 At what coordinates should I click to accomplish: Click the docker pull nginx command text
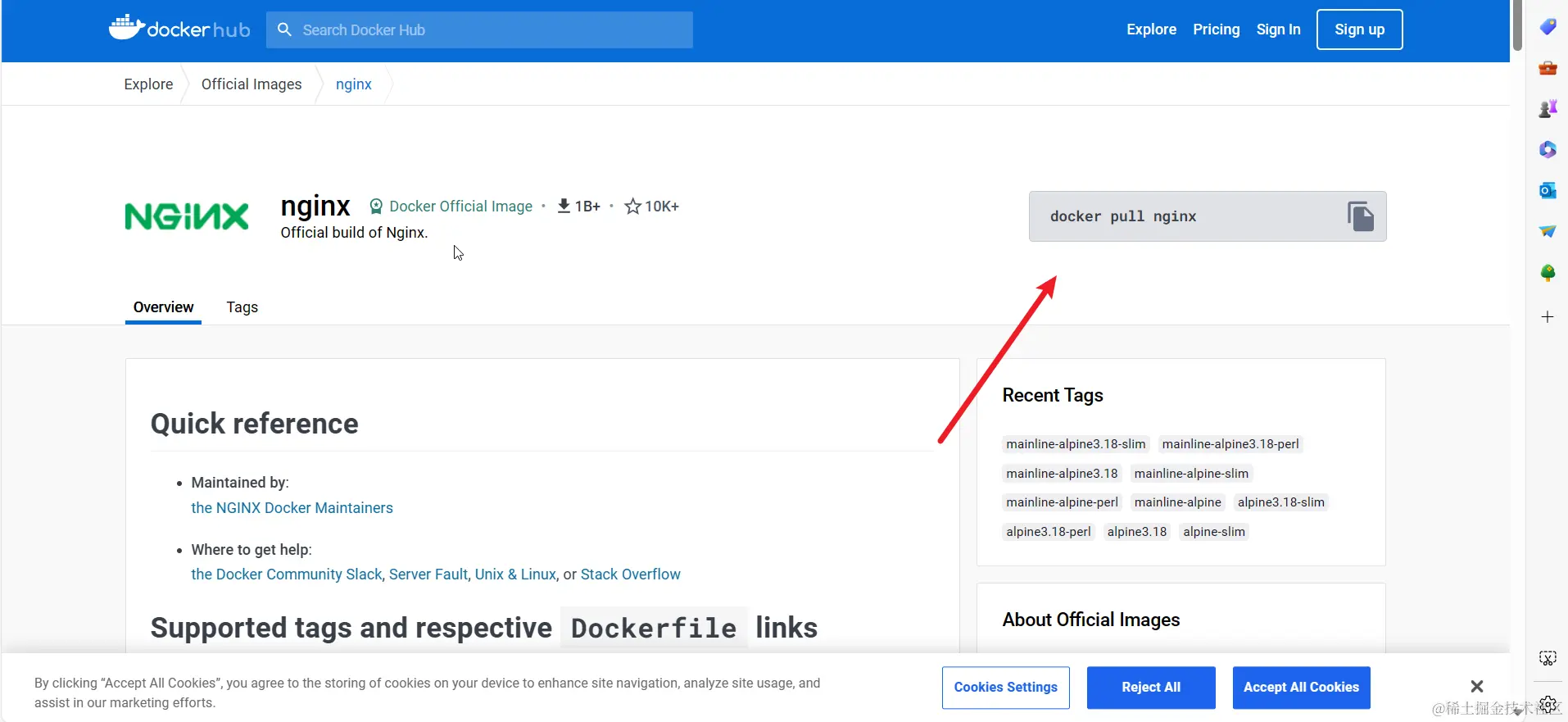pyautogui.click(x=1123, y=216)
